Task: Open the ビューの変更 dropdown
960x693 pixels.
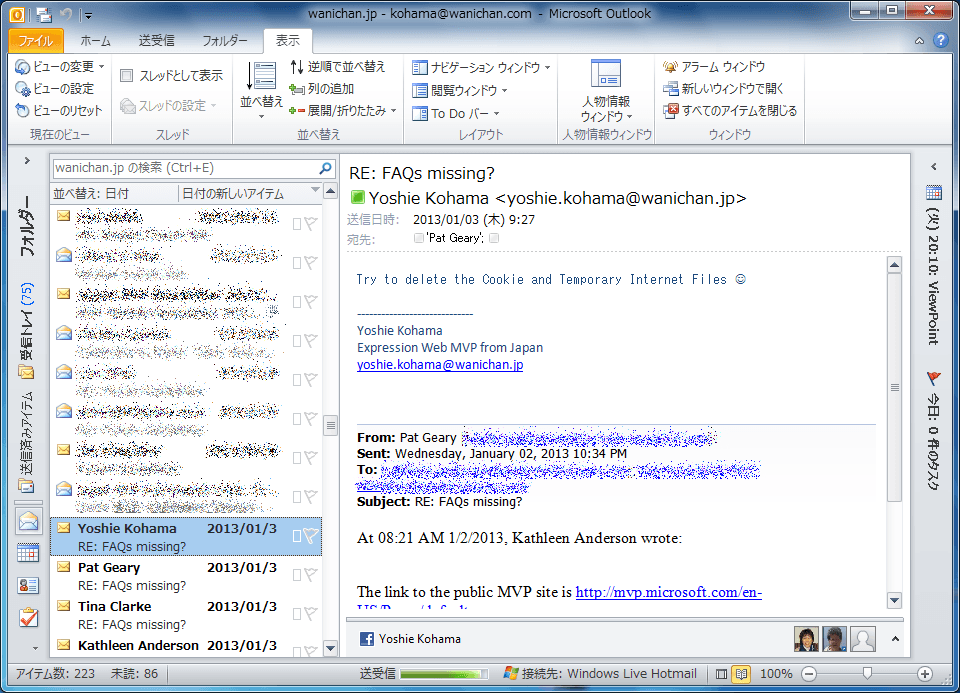Action: tap(59, 66)
